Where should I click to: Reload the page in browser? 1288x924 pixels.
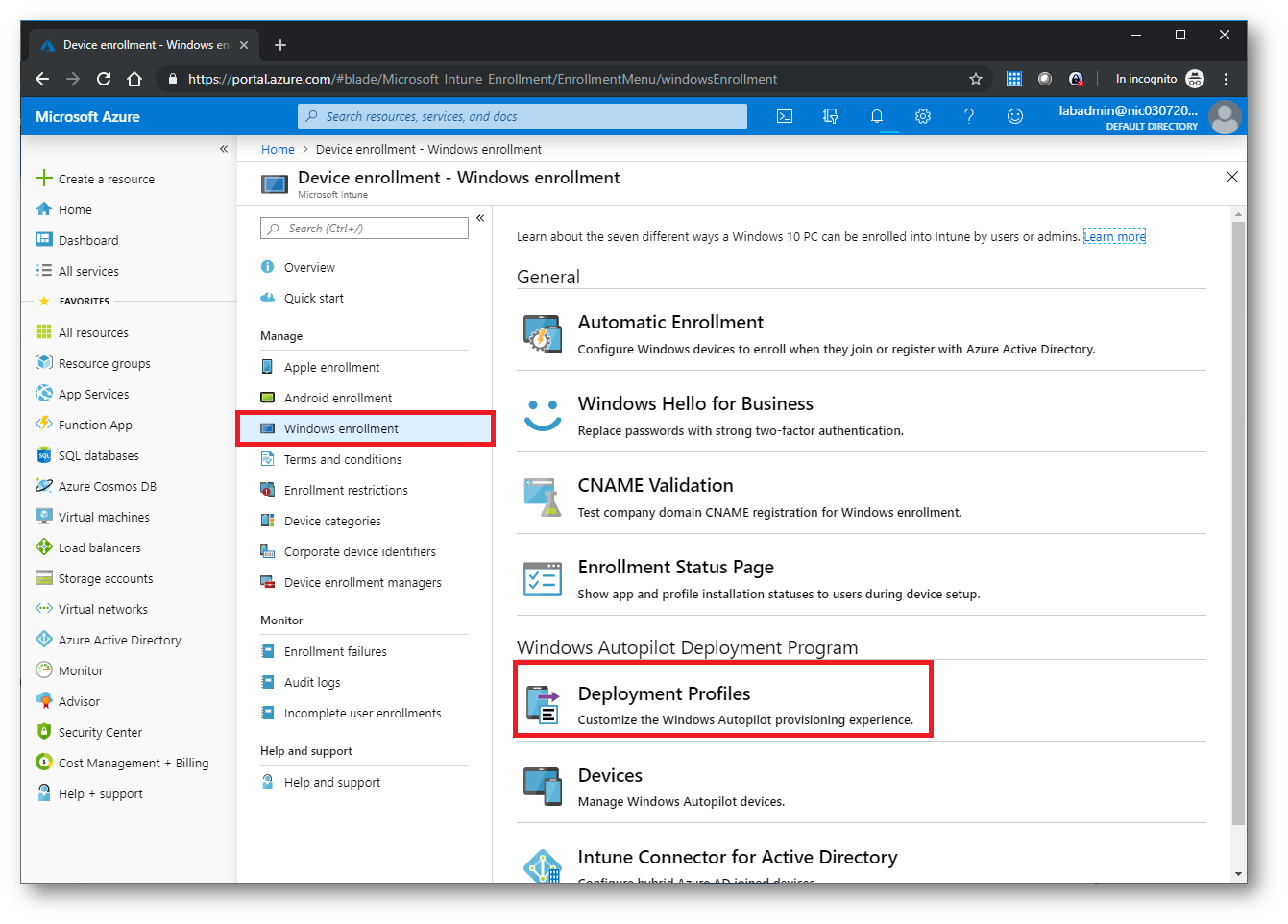[x=104, y=79]
